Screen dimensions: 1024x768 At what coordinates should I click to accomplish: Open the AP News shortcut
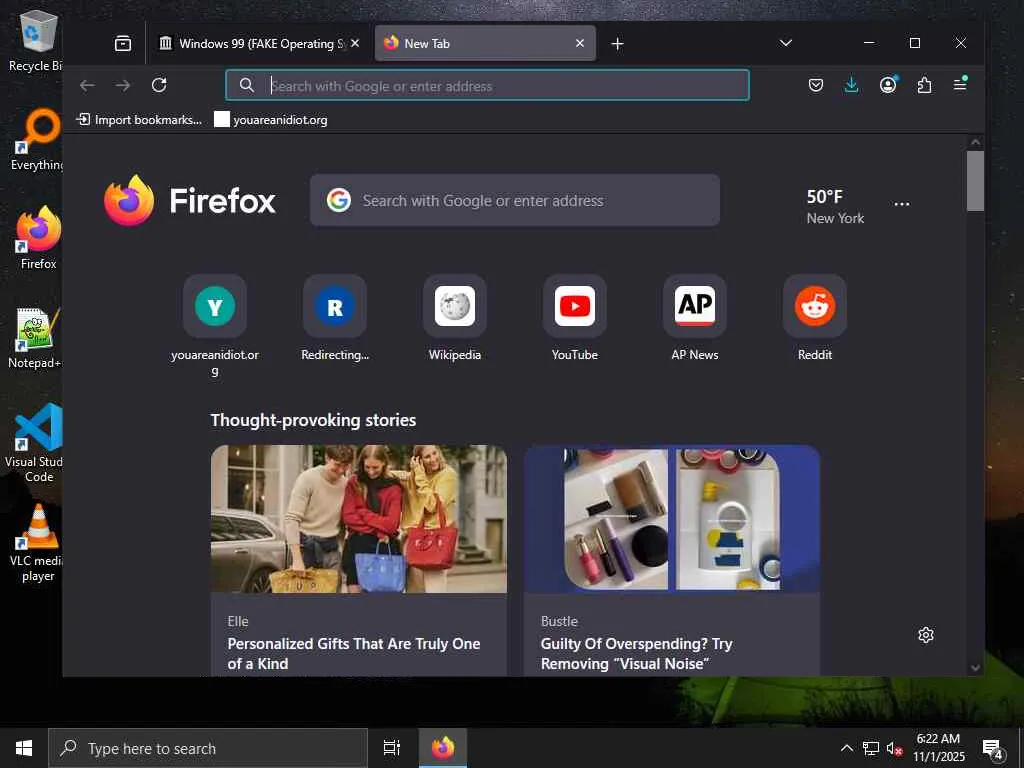(x=695, y=306)
